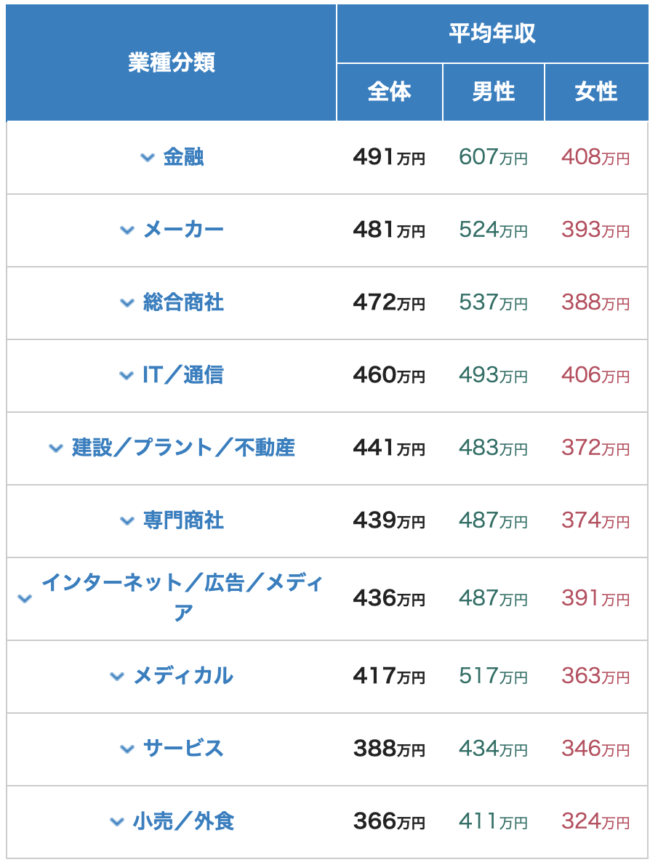This screenshot has width=650, height=862.
Task: Expand the 小売/外食 chevron arrow
Action: 117,822
